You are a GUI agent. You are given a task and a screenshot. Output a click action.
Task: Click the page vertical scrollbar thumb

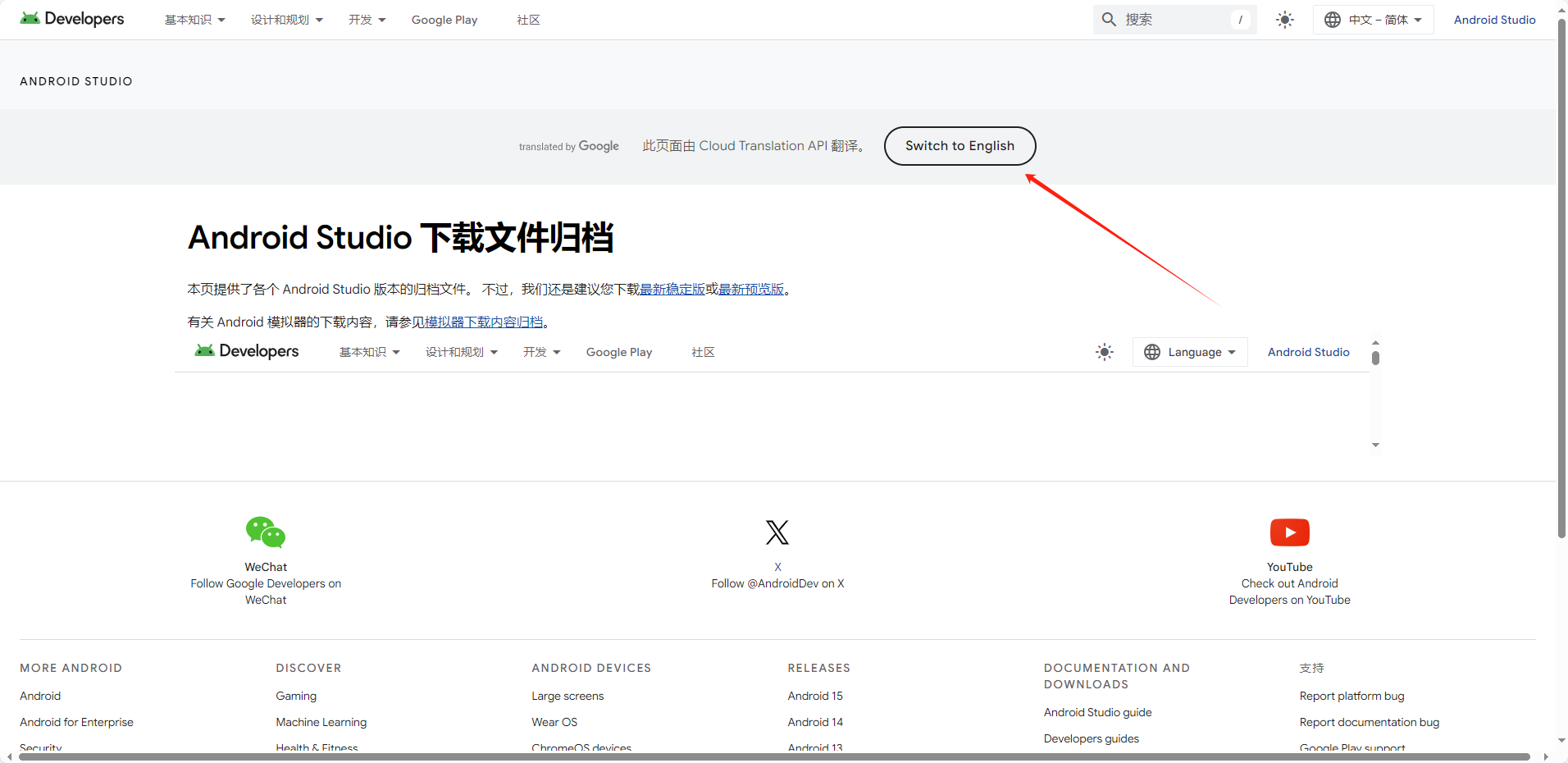1561,279
